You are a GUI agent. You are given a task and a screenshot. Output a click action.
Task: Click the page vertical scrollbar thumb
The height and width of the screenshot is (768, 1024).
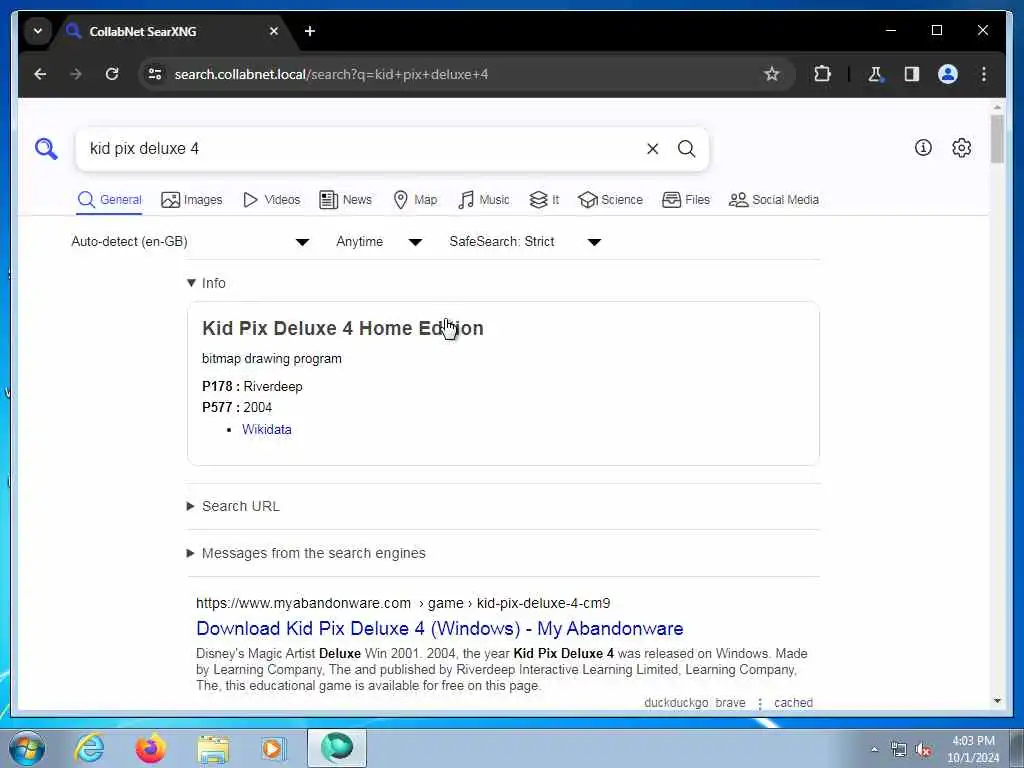(x=997, y=139)
